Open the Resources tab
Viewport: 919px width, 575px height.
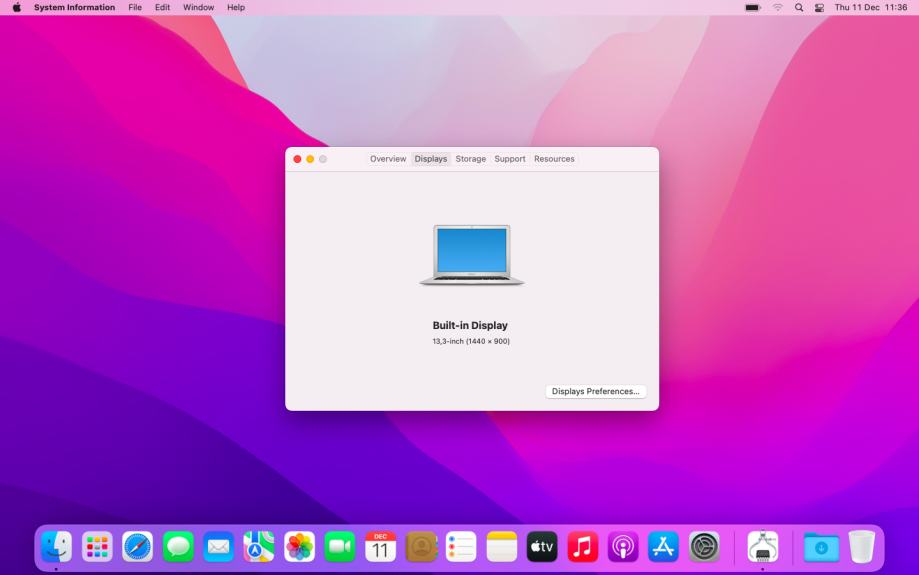point(554,159)
